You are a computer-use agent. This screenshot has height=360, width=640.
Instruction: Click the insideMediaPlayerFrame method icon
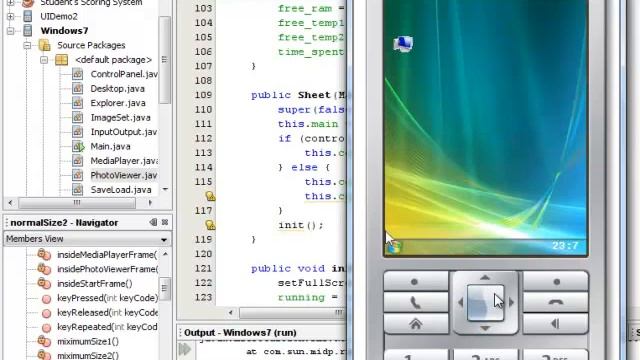[x=44, y=255]
